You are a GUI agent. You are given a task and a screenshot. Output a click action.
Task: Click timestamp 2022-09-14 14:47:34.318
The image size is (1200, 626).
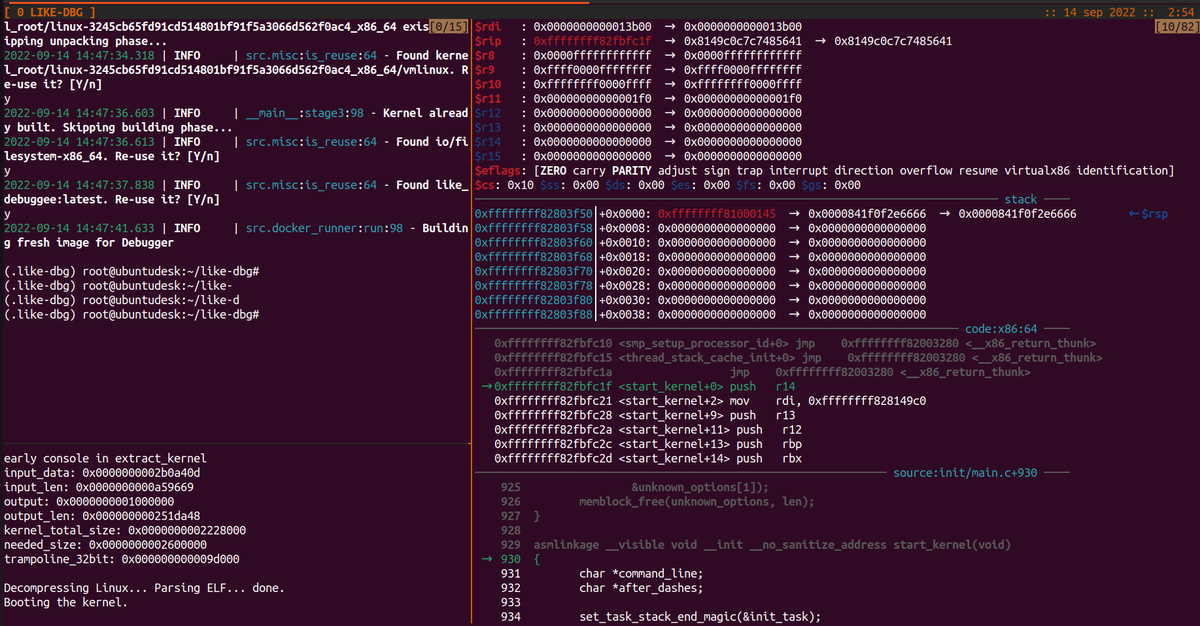(80, 55)
